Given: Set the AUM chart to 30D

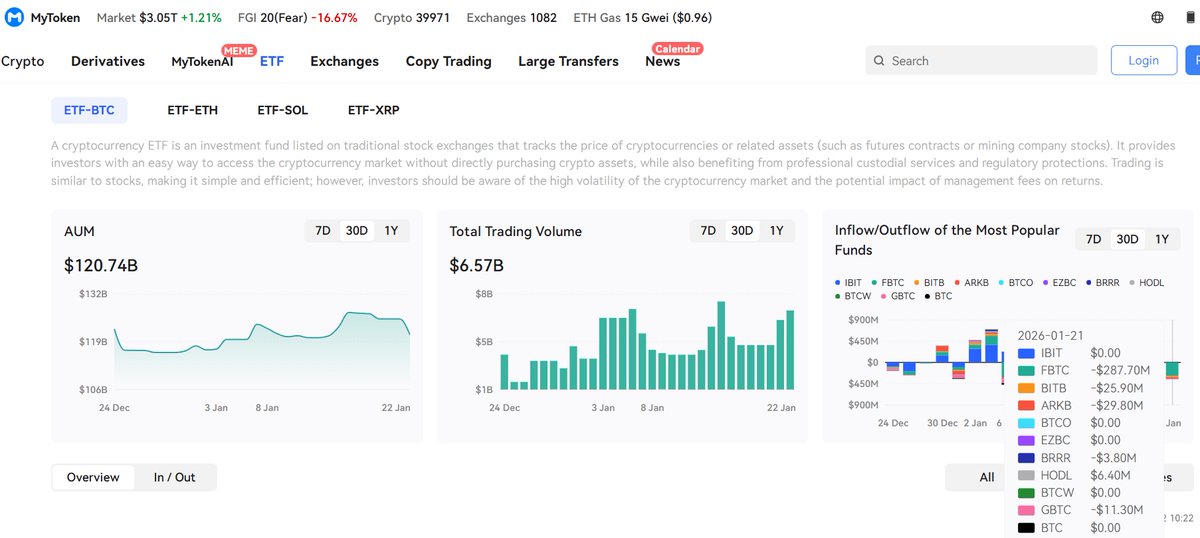Looking at the screenshot, I should 356,231.
